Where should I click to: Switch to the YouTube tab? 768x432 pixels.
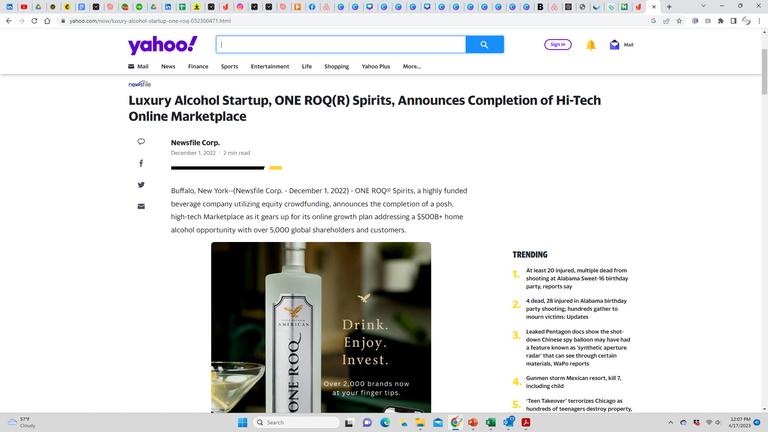pyautogui.click(x=24, y=7)
